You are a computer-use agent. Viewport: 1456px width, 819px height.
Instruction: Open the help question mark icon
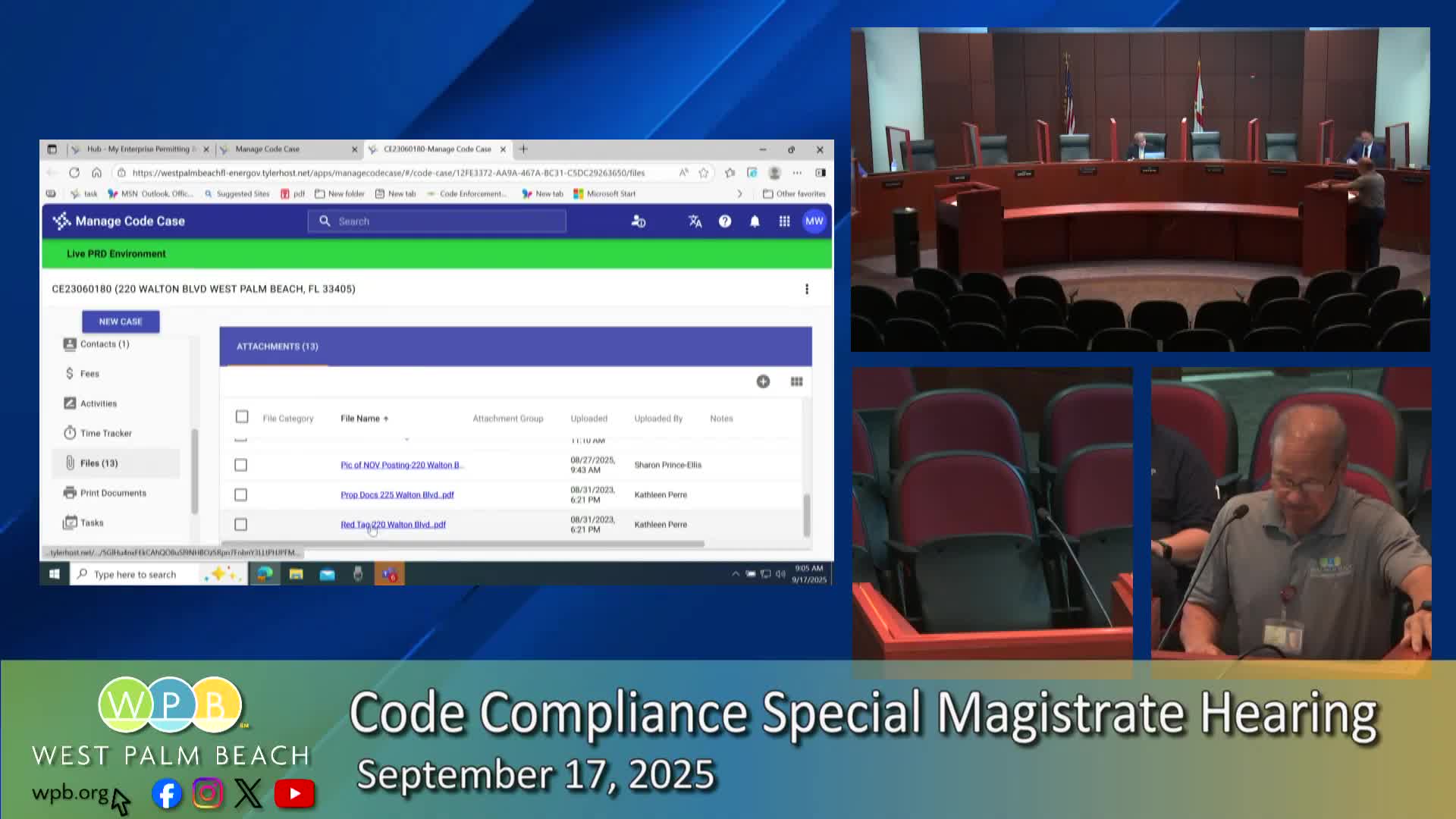[x=725, y=221]
